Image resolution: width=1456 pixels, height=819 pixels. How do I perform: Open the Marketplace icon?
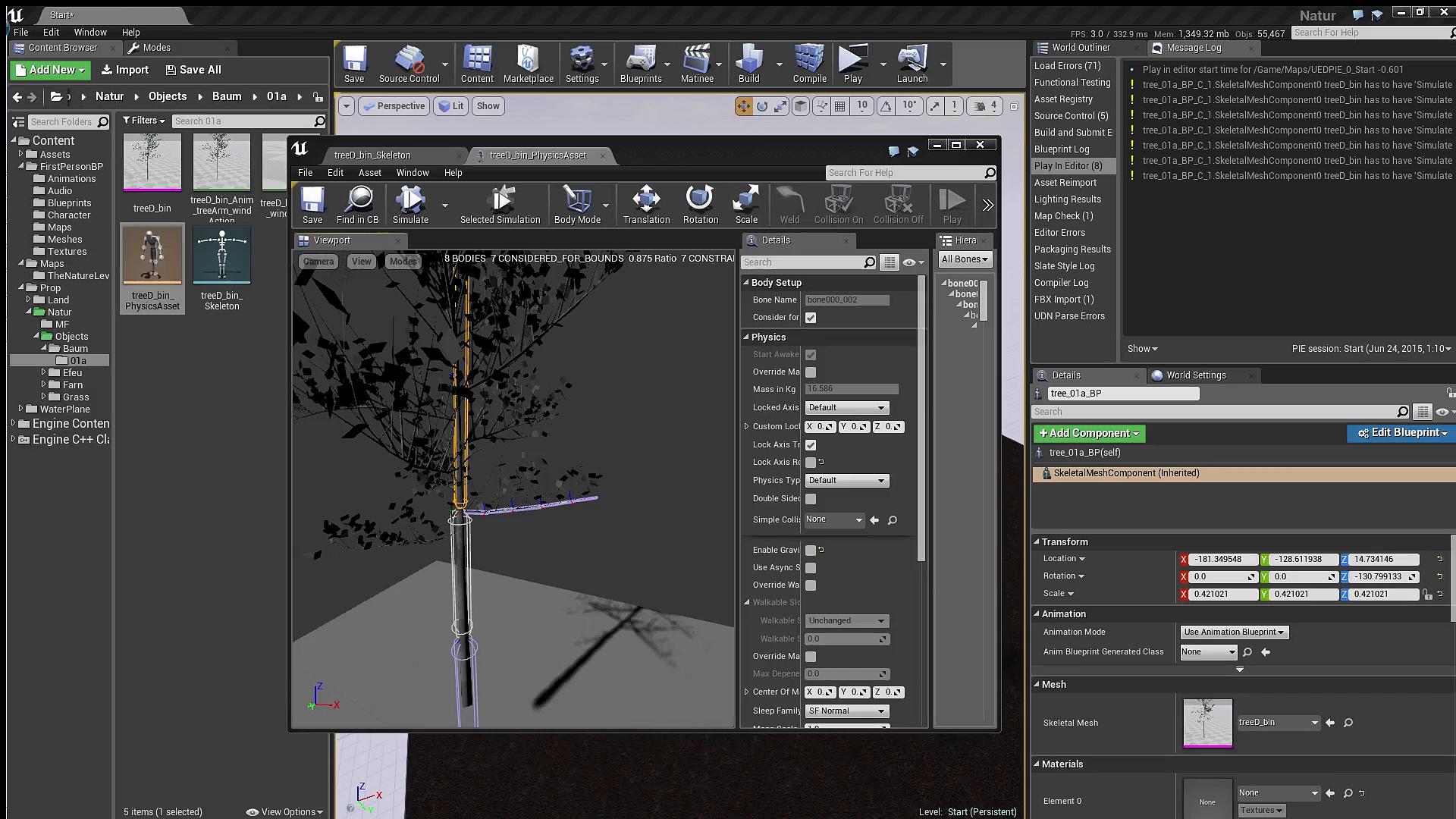(529, 59)
